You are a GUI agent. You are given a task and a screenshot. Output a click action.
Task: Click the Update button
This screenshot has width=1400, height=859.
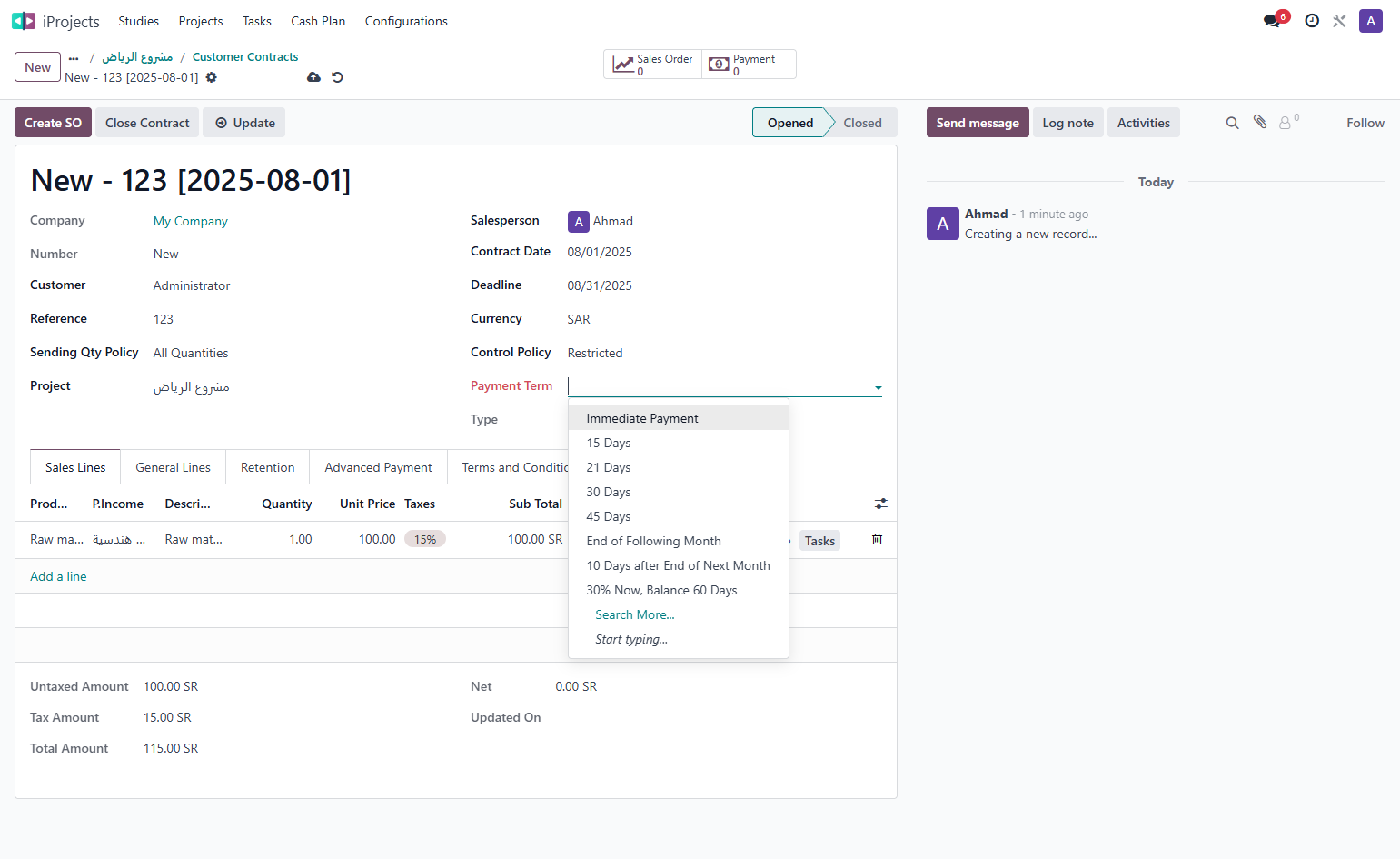point(243,123)
